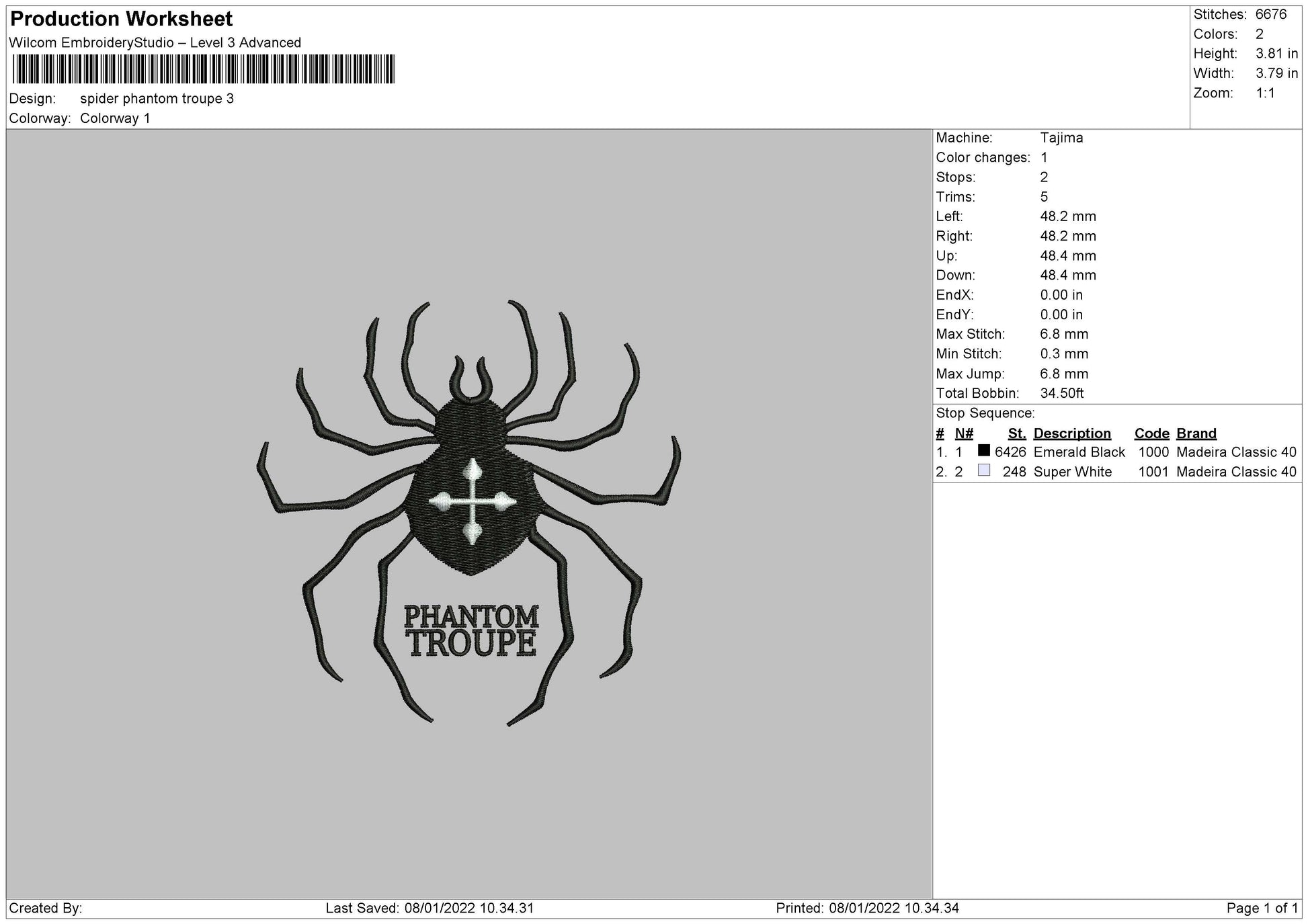The height and width of the screenshot is (924, 1308).
Task: Click the 'Code' column header
Action: (1152, 433)
